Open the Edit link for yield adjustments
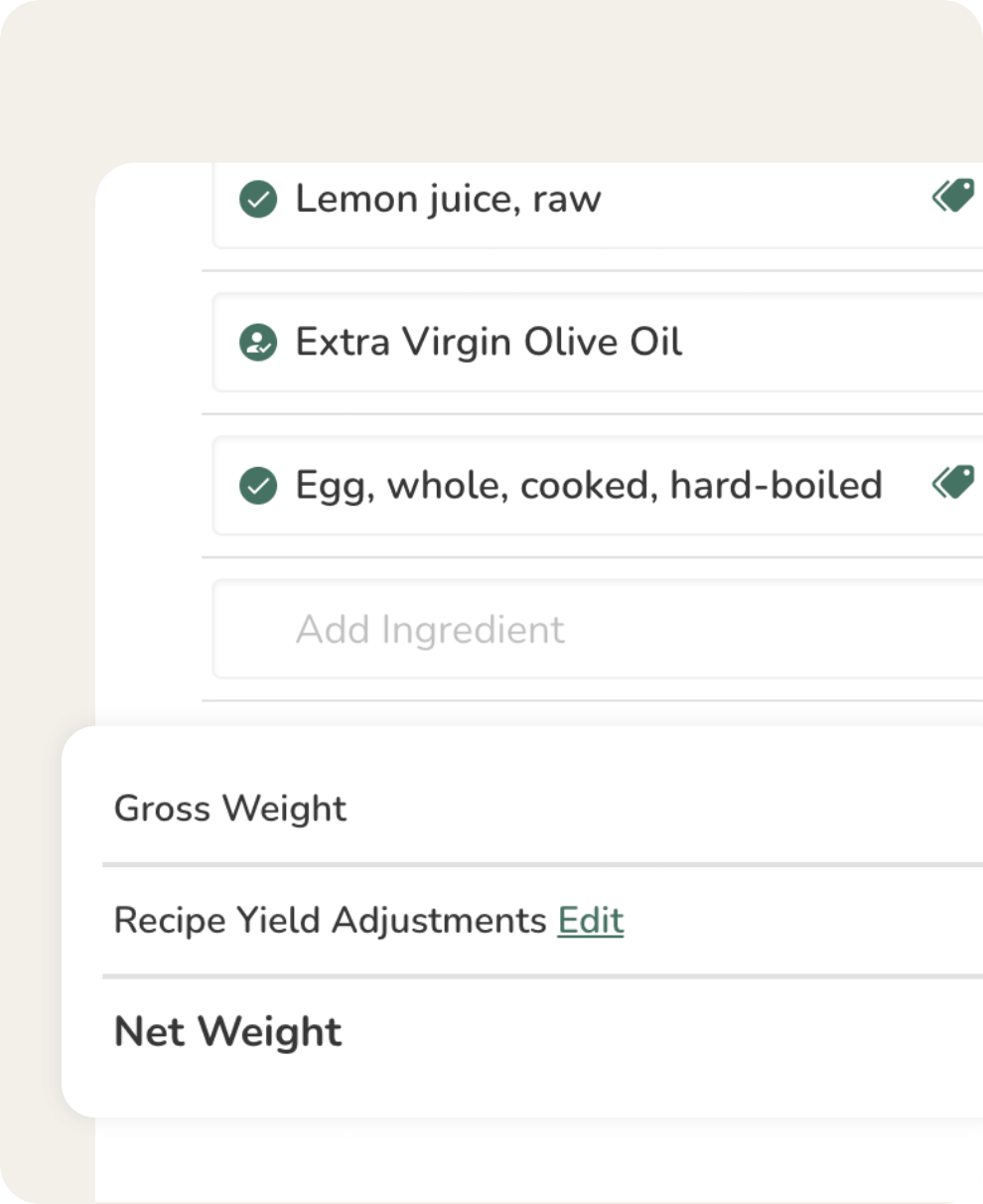This screenshot has width=983, height=1204. (x=591, y=921)
